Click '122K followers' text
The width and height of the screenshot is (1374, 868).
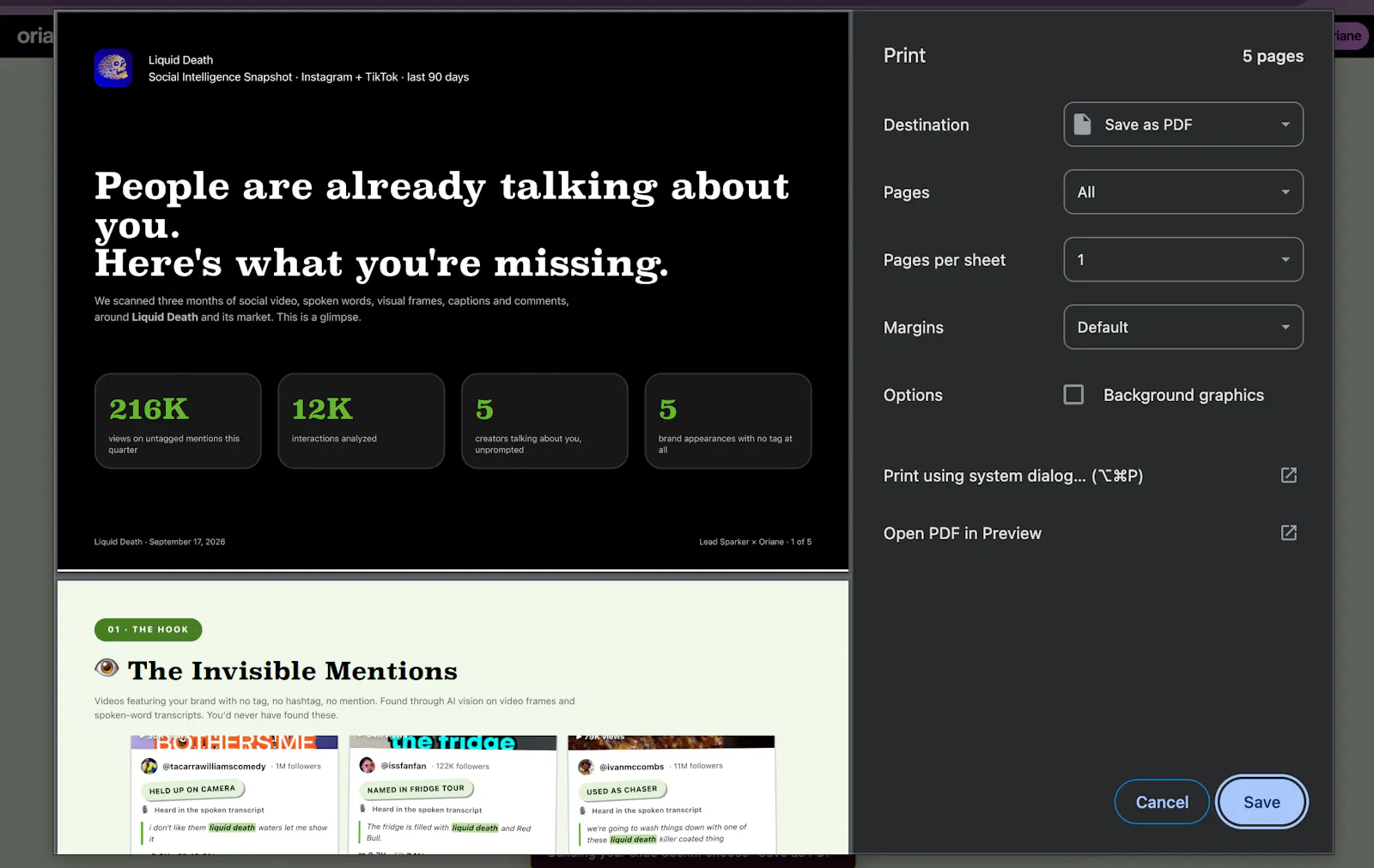(462, 766)
